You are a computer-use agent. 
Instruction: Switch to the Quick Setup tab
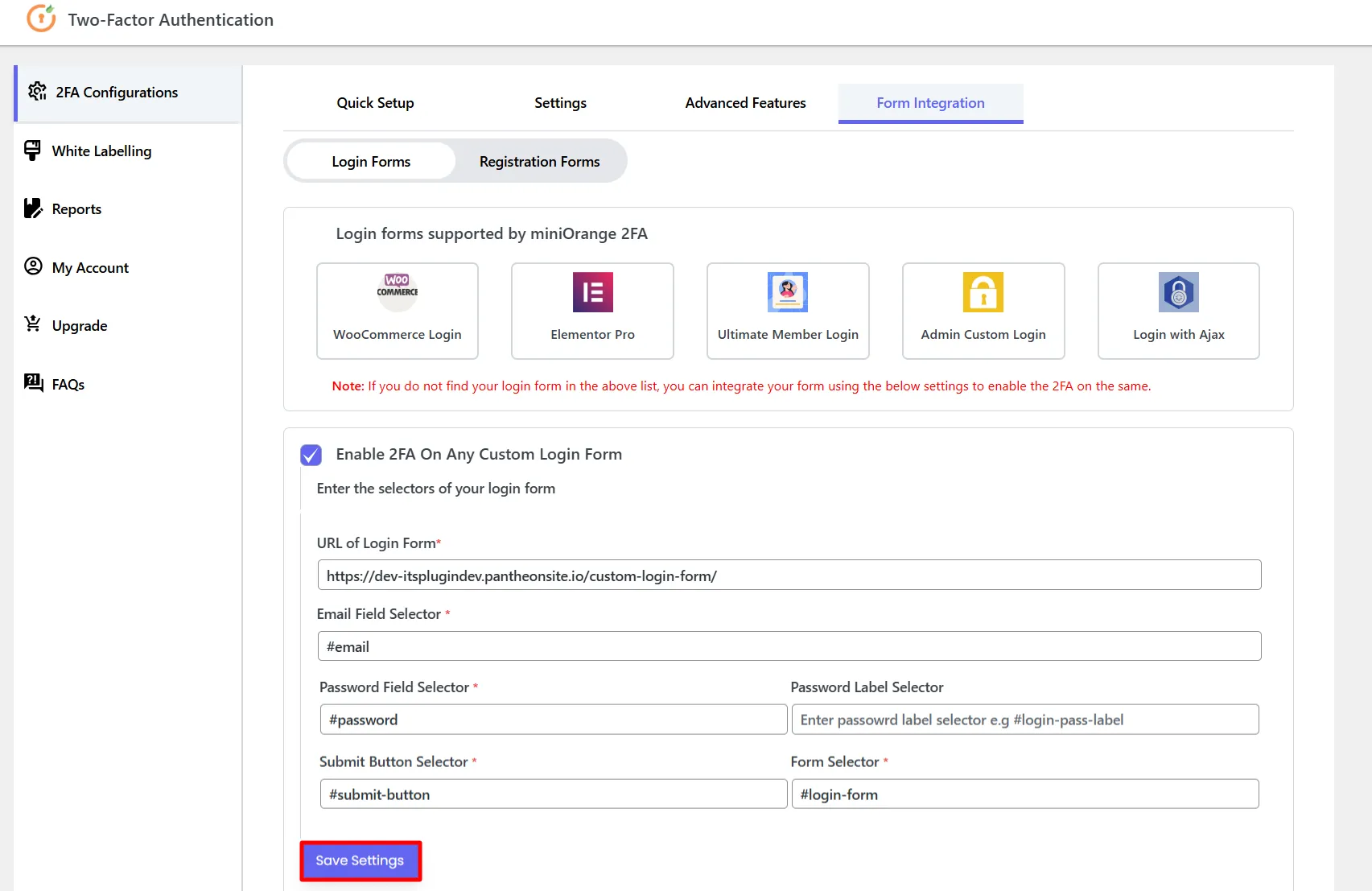375,103
